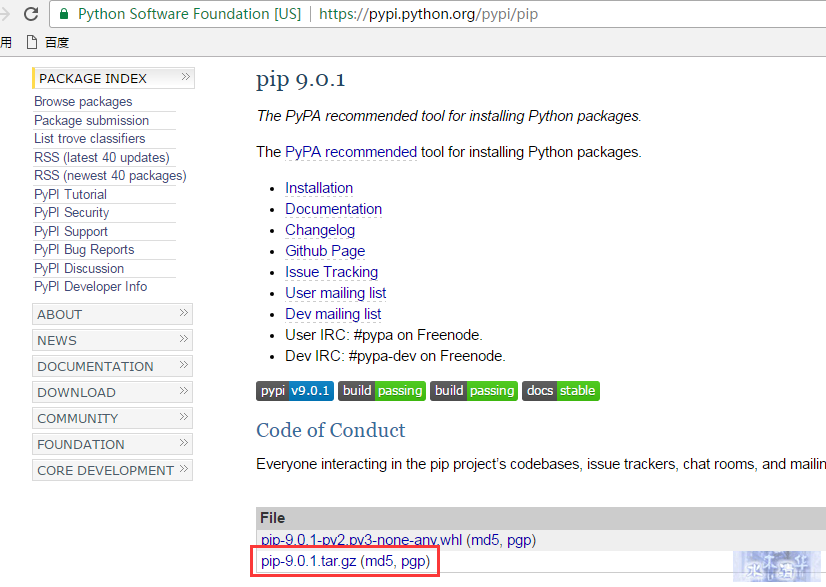Open the PyPI Discussion link
Viewport: 826px width, 587px height.
[x=79, y=268]
